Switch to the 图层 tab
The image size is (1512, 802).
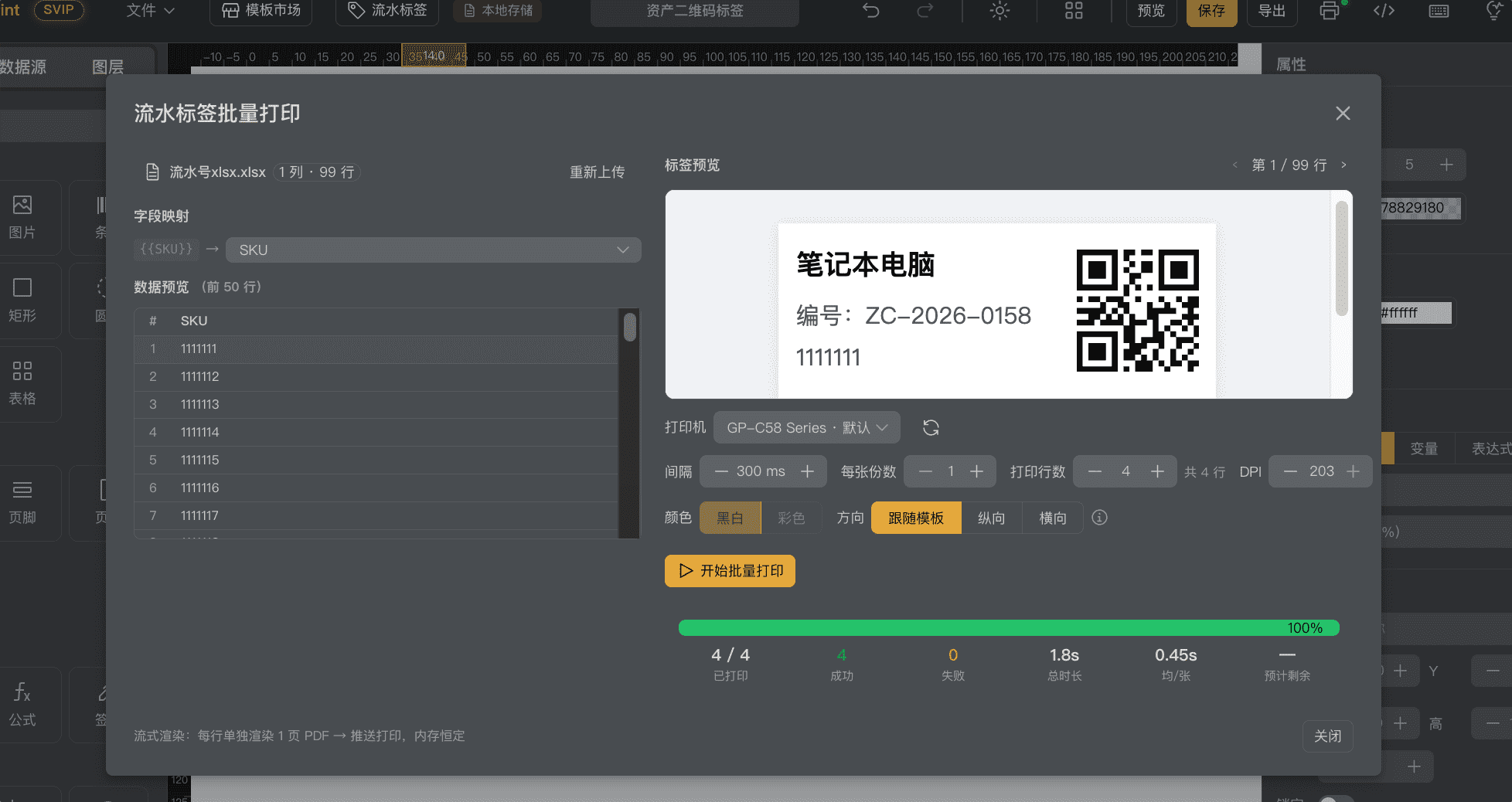click(x=107, y=67)
